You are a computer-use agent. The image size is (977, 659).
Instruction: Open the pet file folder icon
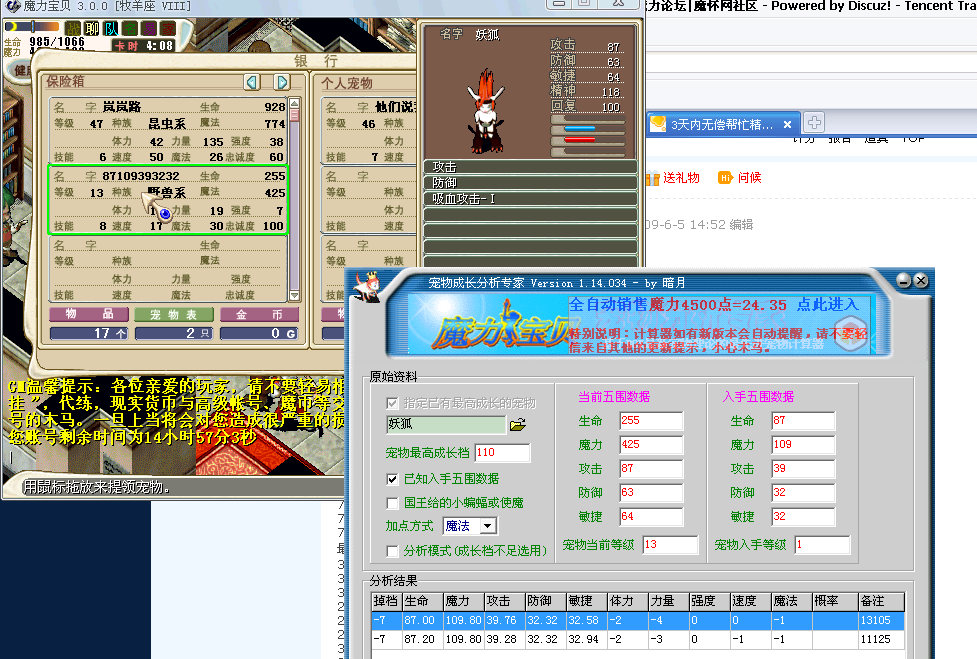point(518,425)
